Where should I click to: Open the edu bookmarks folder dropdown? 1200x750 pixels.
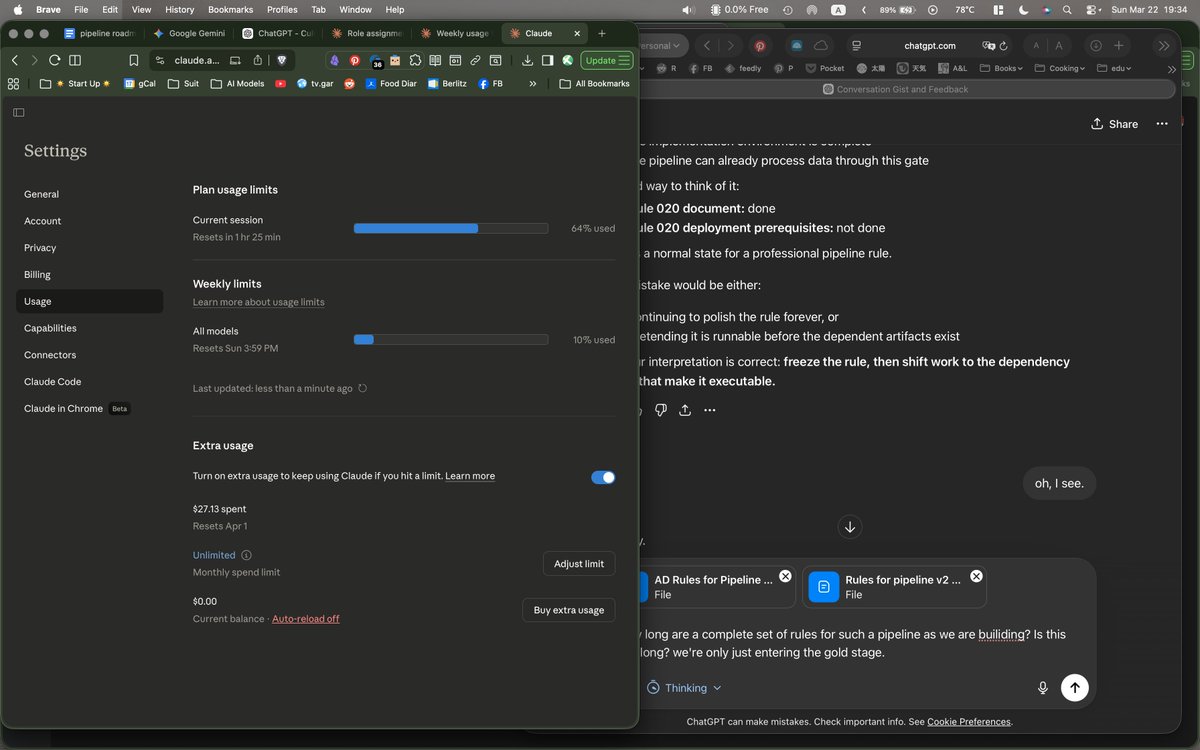[x=1116, y=68]
